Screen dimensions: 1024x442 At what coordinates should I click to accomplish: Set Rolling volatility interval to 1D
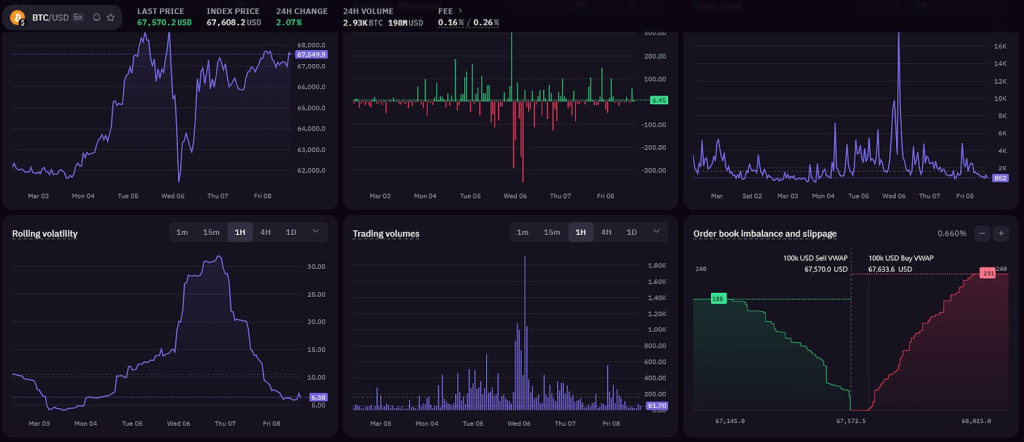[291, 232]
